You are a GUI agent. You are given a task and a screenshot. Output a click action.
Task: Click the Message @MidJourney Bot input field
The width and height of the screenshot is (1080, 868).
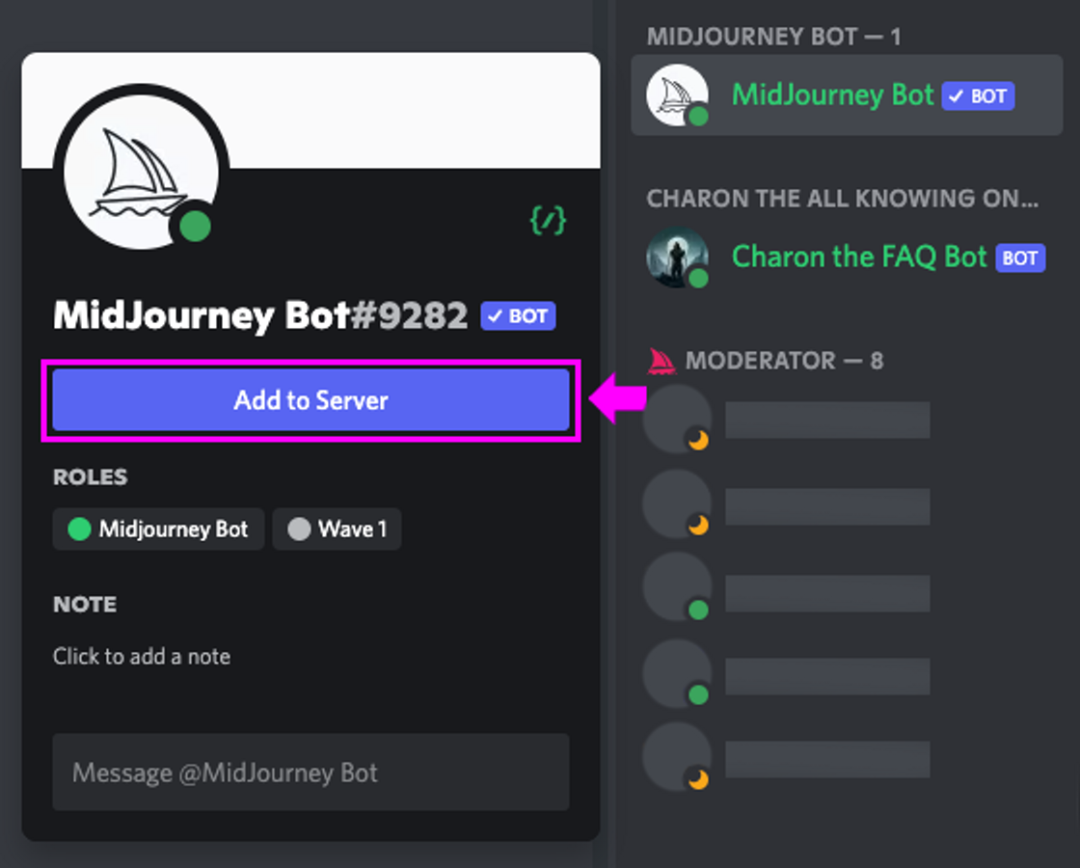(x=310, y=772)
